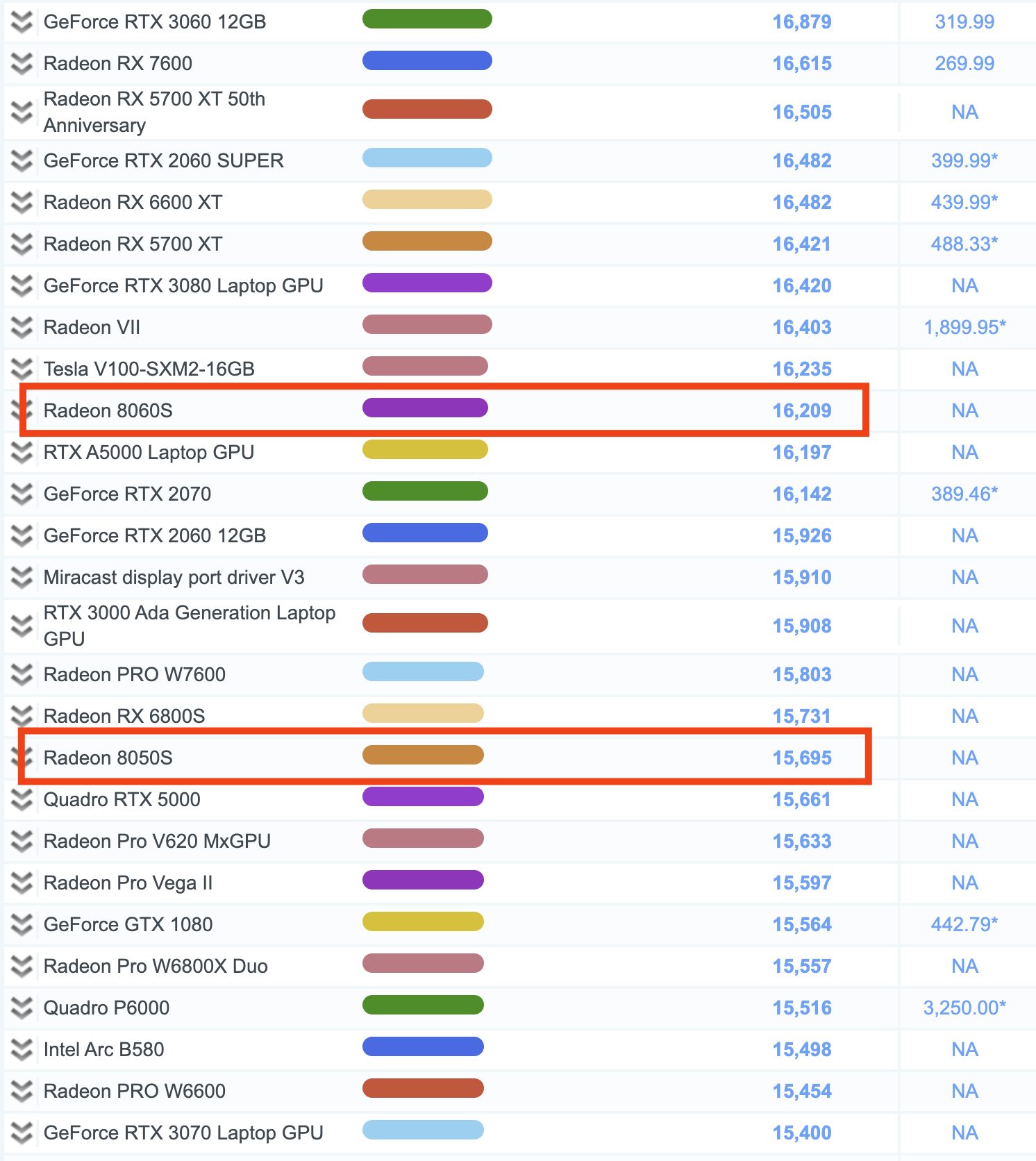
Task: Click the chevron icon beside Radeon RX 6600 XT
Action: click(x=22, y=203)
